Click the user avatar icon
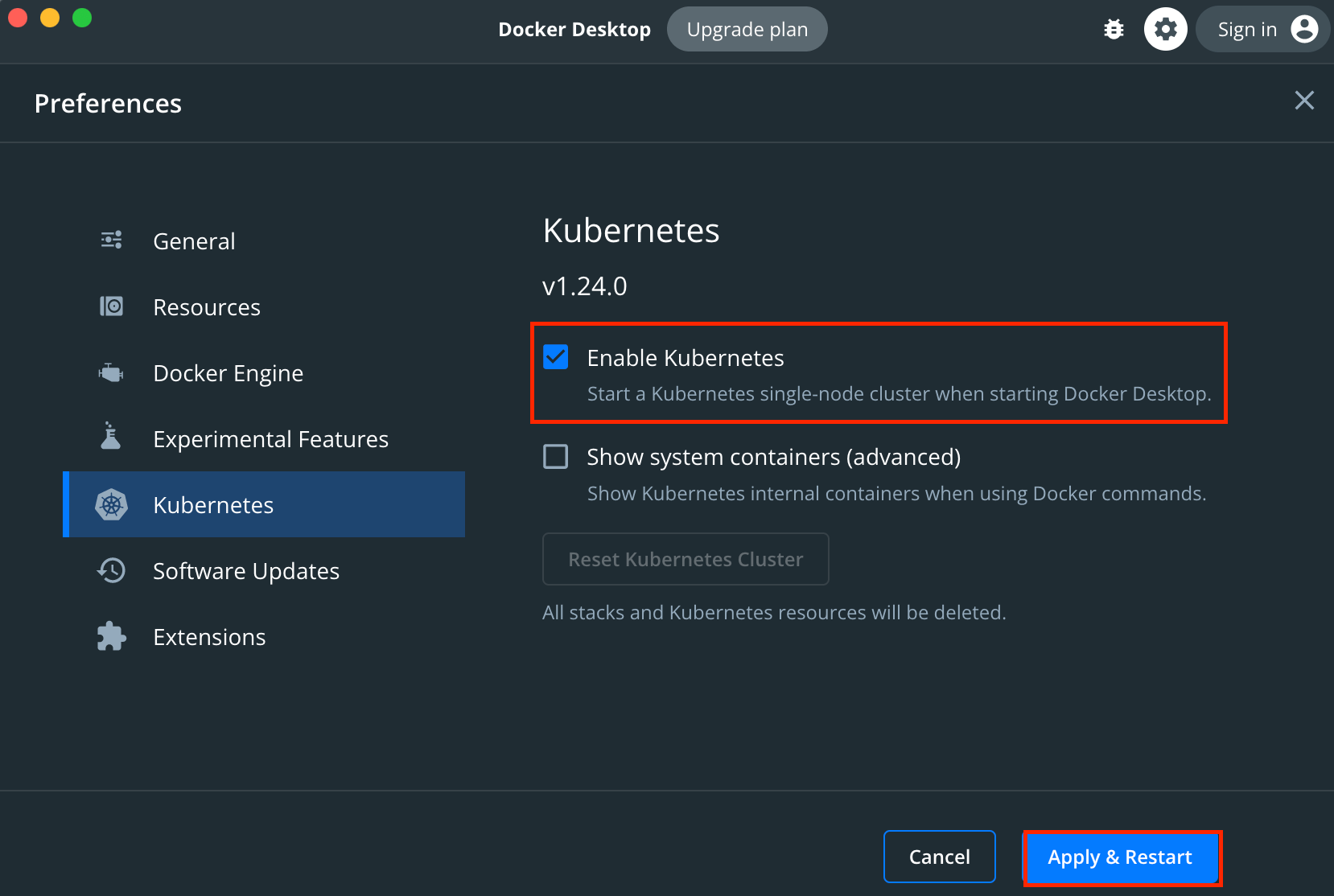 (1304, 29)
